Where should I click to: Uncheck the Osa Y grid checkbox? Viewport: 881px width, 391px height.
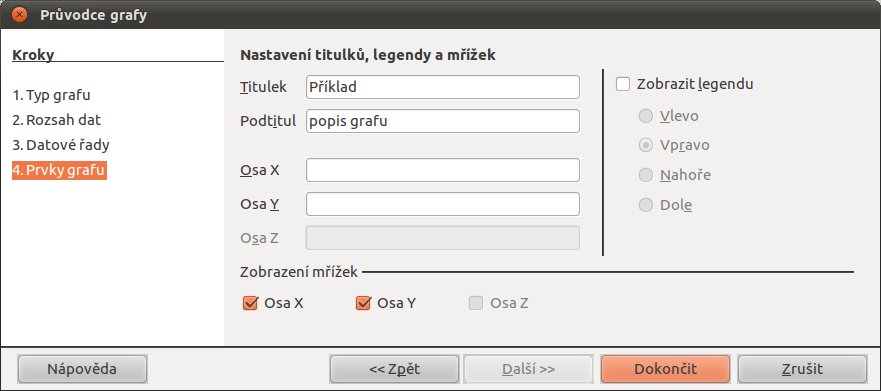pyautogui.click(x=363, y=303)
